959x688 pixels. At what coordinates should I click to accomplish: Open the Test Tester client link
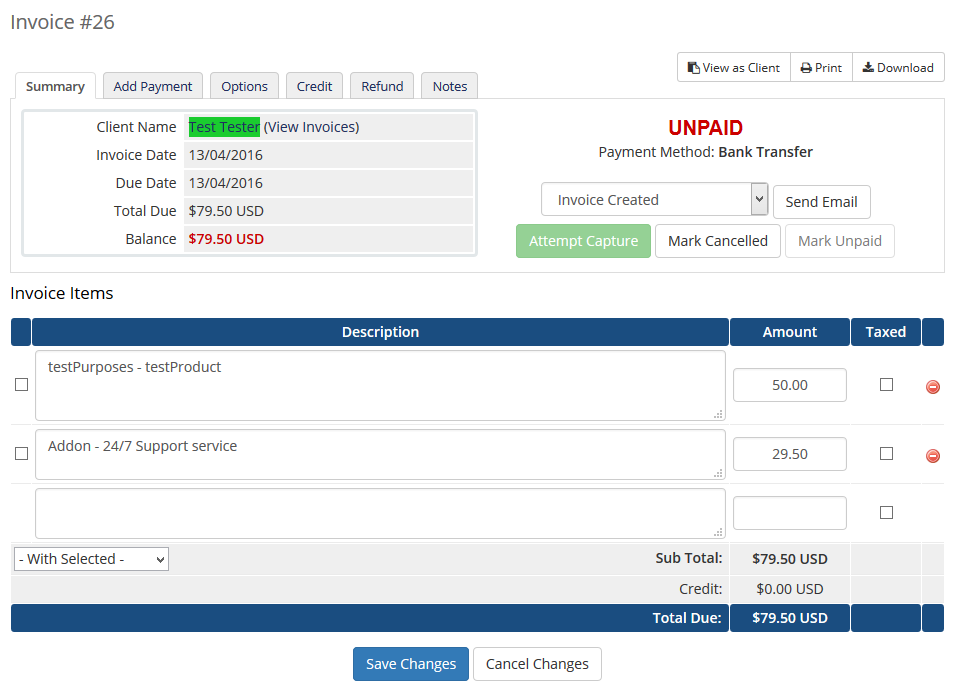[224, 127]
